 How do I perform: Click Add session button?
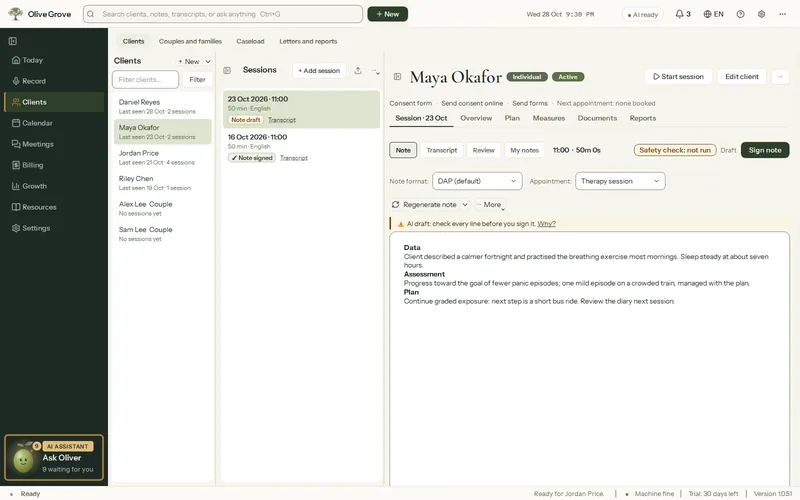coord(319,70)
